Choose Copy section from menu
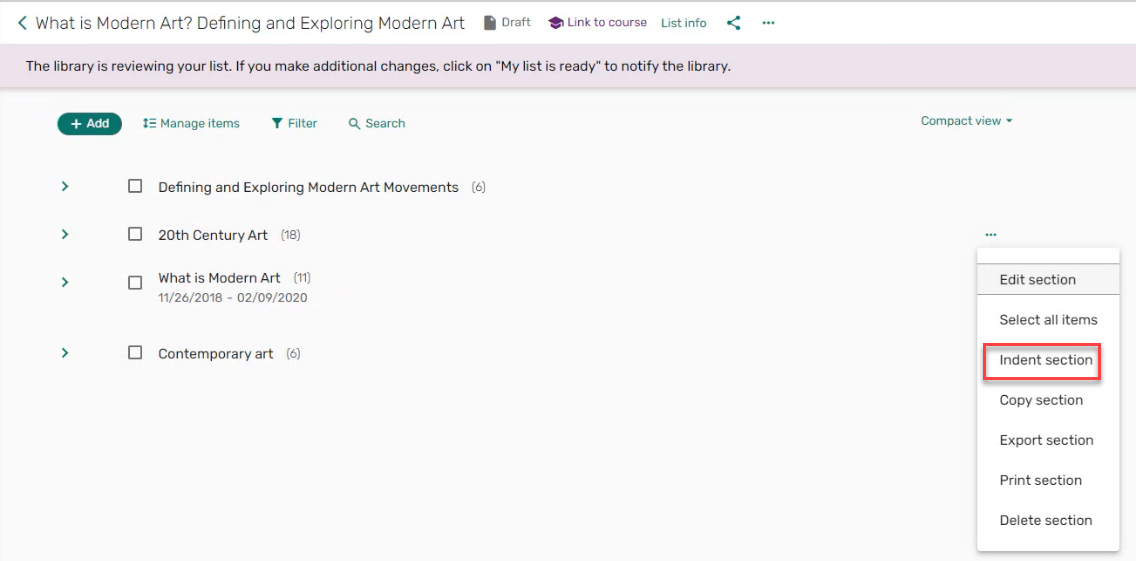1136x561 pixels. [x=1048, y=400]
